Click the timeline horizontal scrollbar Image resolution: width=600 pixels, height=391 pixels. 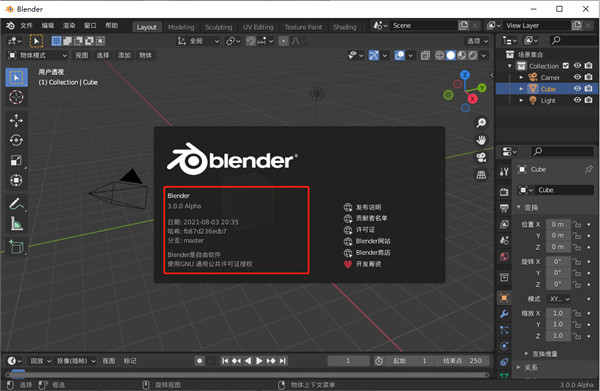pos(248,375)
